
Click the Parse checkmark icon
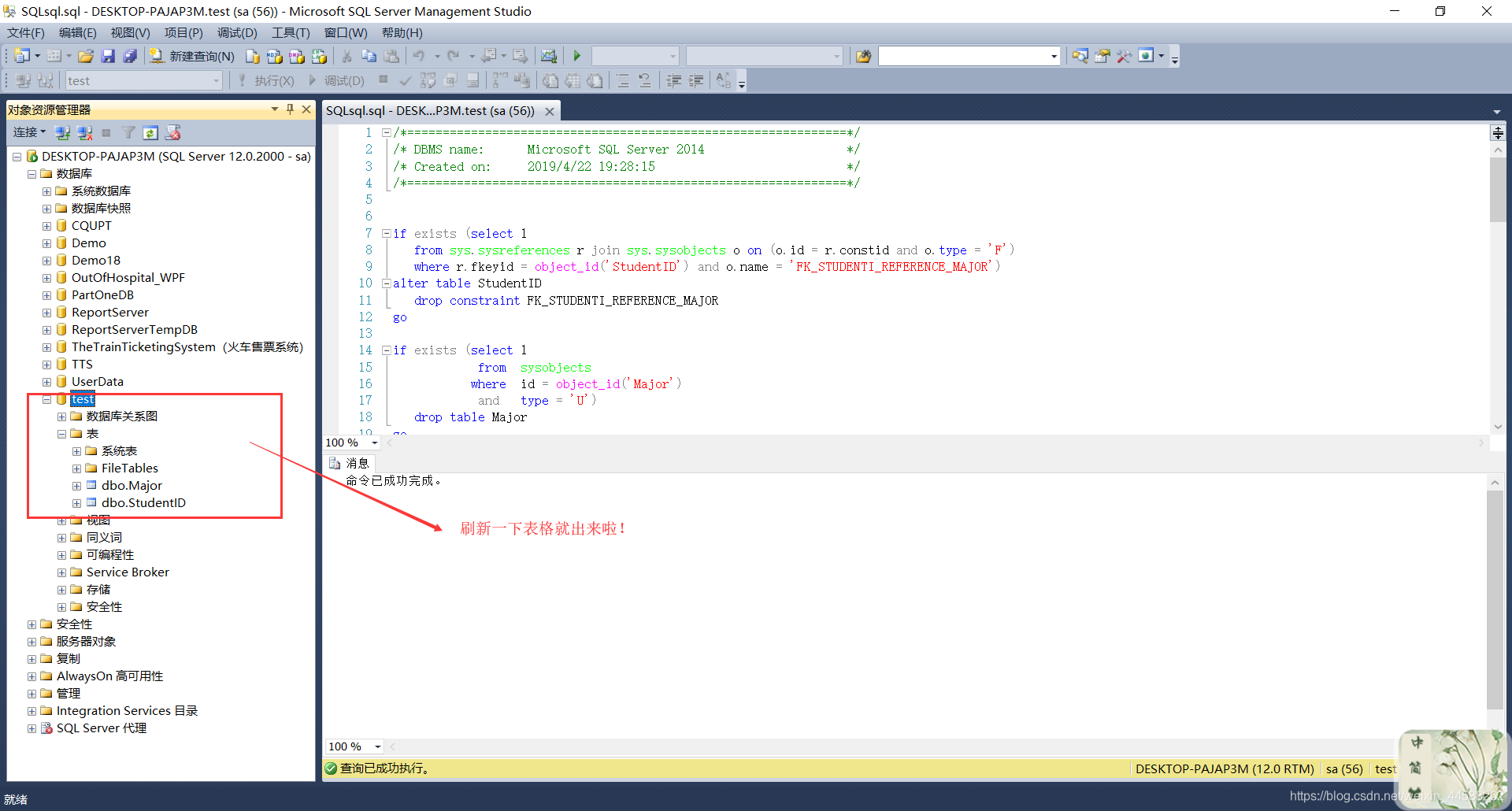coord(406,80)
